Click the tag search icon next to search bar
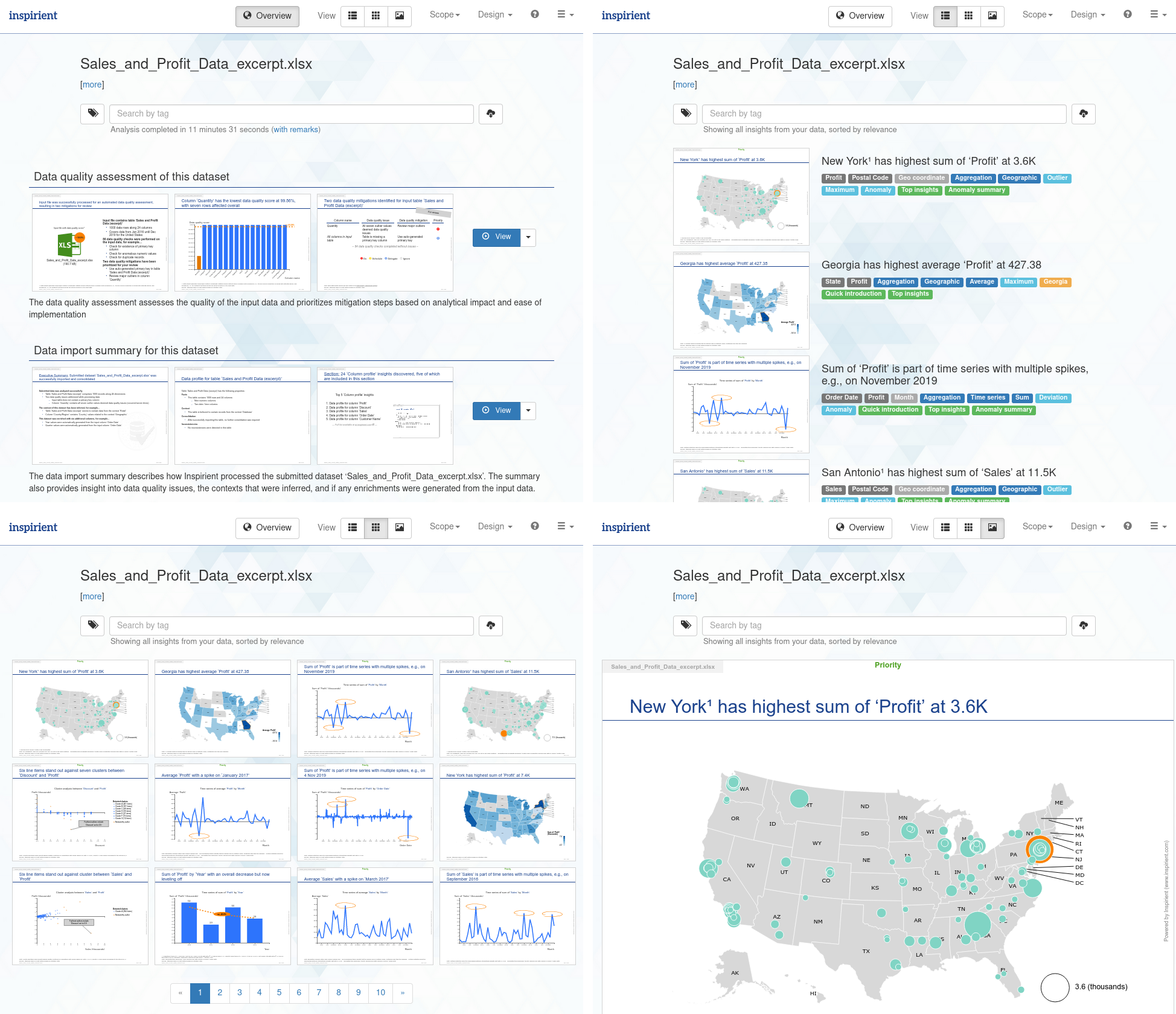Viewport: 1176px width, 1014px height. [x=94, y=113]
